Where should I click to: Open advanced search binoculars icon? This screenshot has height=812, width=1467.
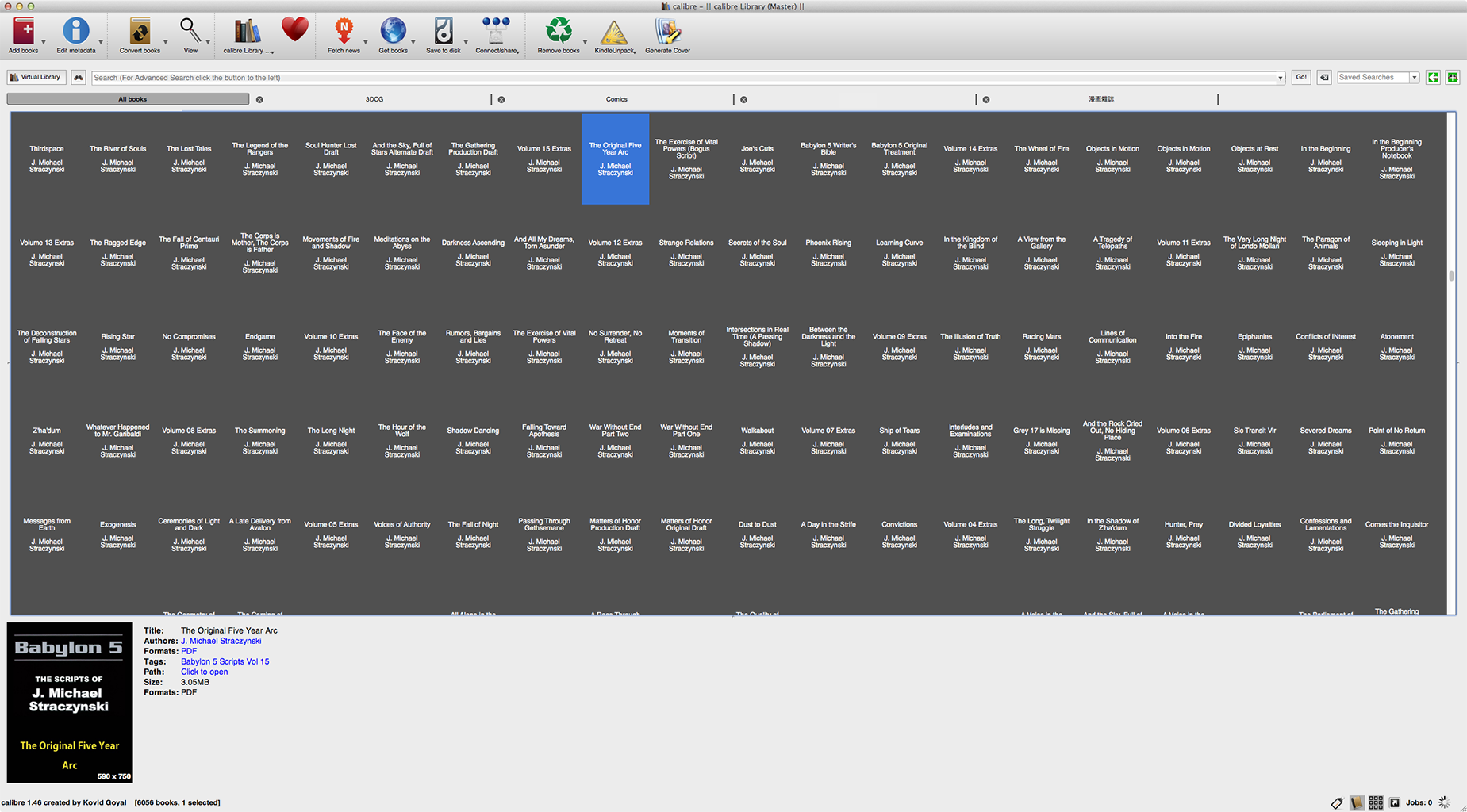(79, 77)
